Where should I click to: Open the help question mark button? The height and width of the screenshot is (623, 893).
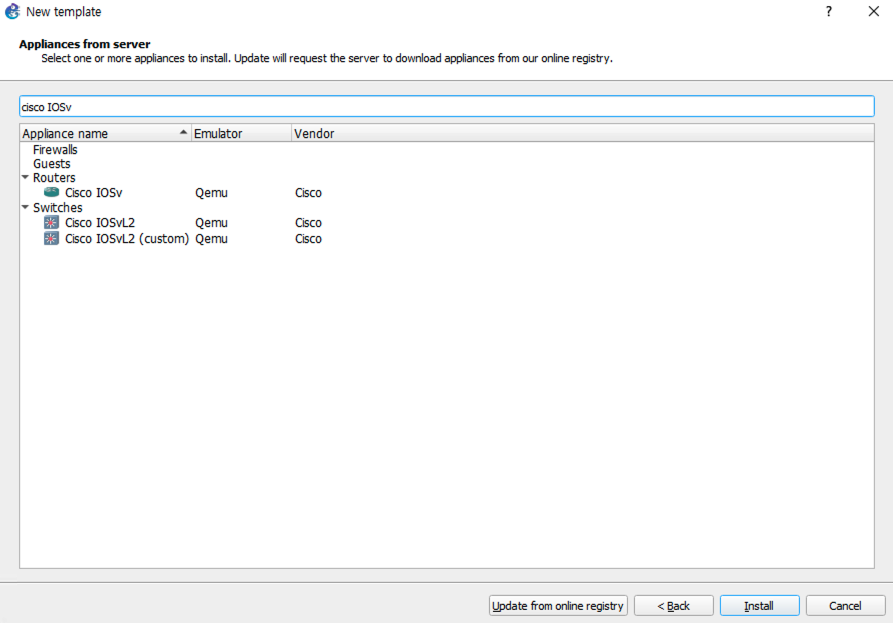click(x=829, y=11)
